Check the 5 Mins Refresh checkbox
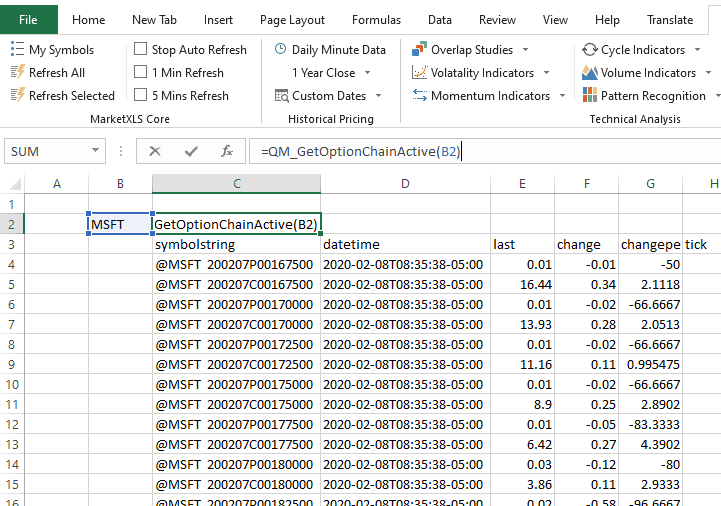721x506 pixels. (141, 96)
